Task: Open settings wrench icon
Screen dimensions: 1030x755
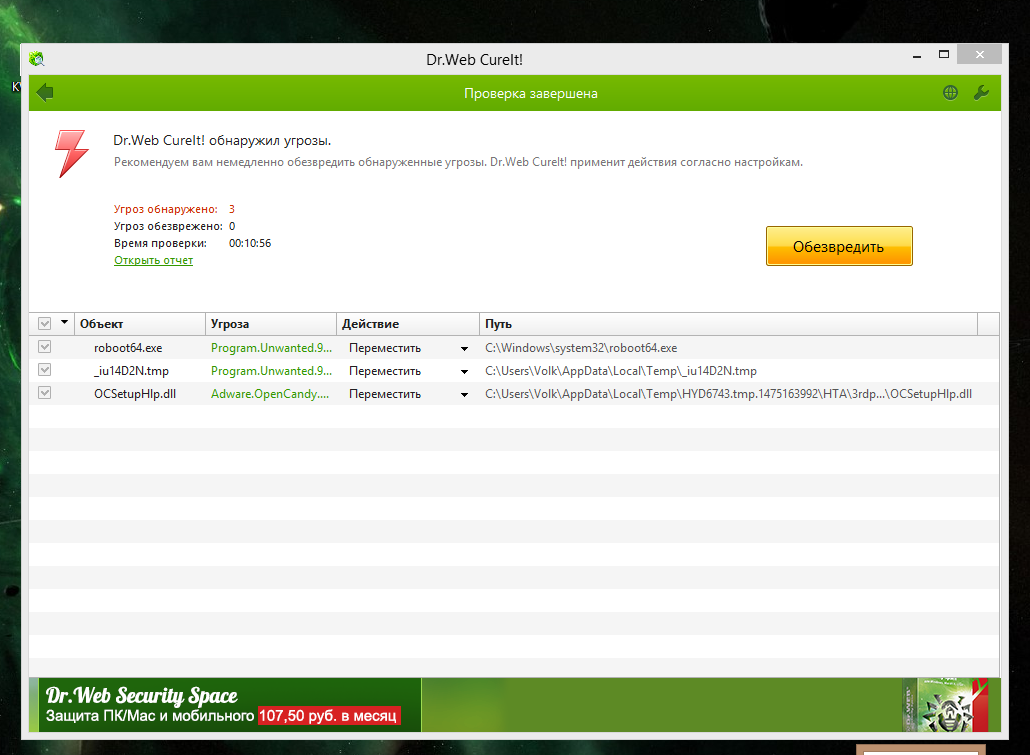Action: click(x=981, y=93)
